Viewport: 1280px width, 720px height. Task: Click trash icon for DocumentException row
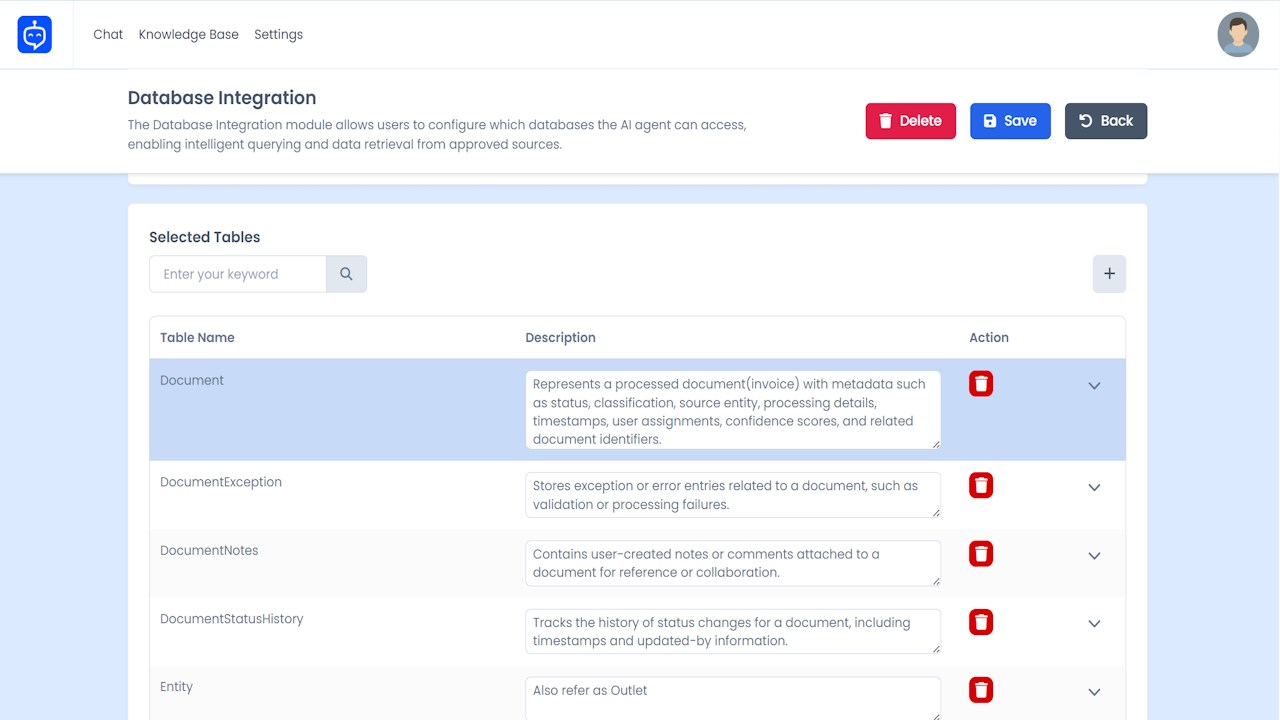point(981,486)
